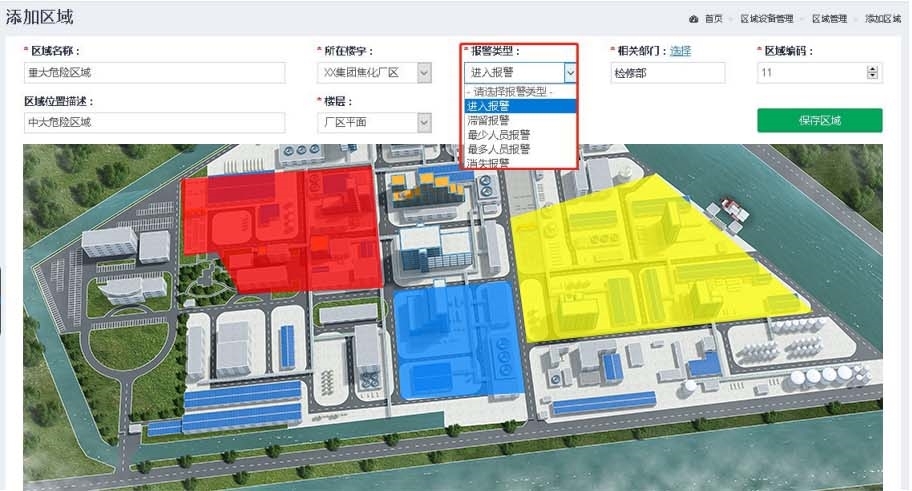
Task: Open the 楼层 dropdown list
Action: (x=424, y=122)
